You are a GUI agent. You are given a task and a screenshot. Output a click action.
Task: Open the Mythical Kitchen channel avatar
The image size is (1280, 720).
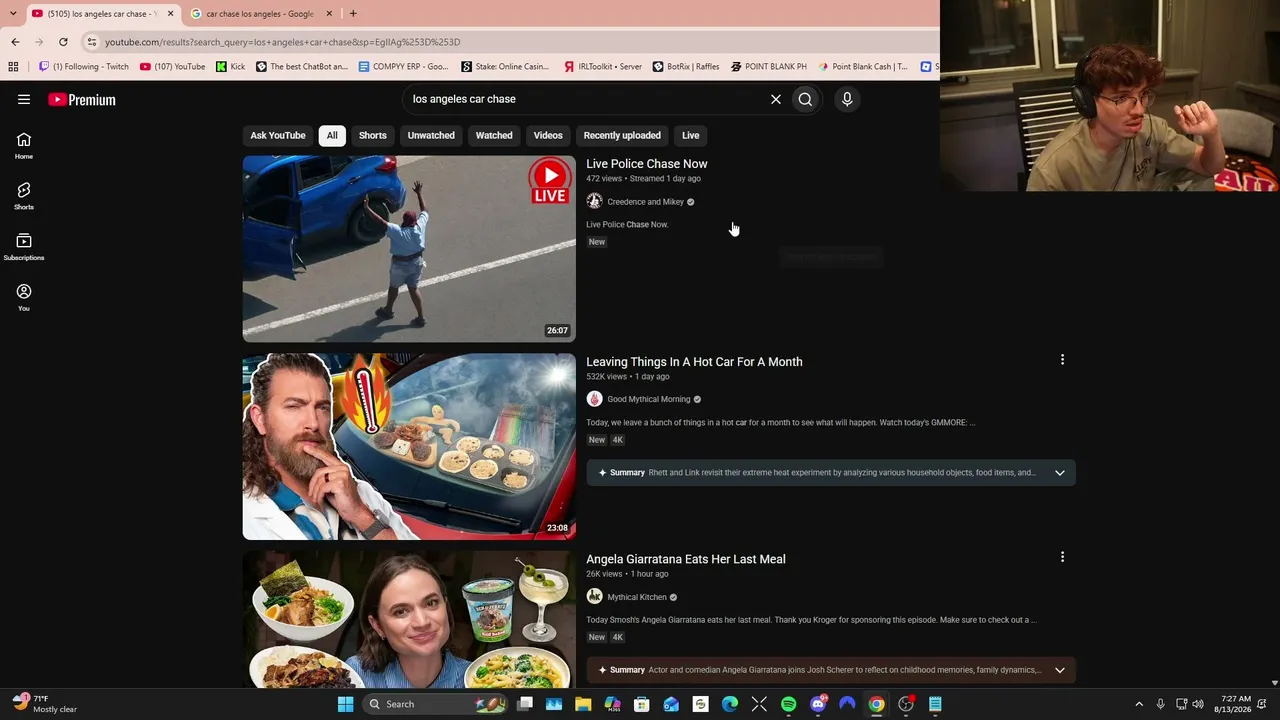pos(594,597)
